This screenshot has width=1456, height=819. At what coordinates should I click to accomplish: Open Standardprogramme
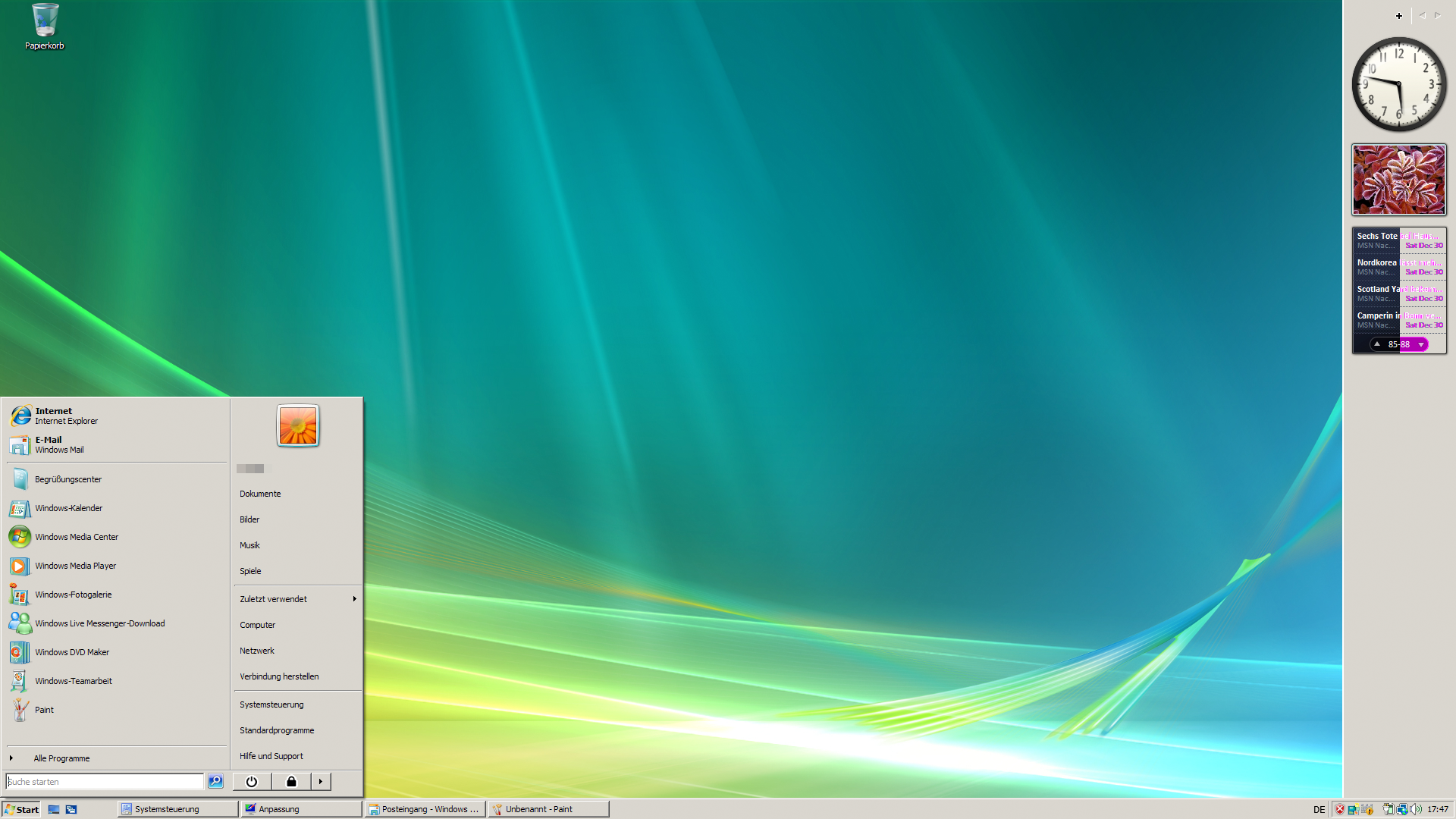pyautogui.click(x=298, y=730)
